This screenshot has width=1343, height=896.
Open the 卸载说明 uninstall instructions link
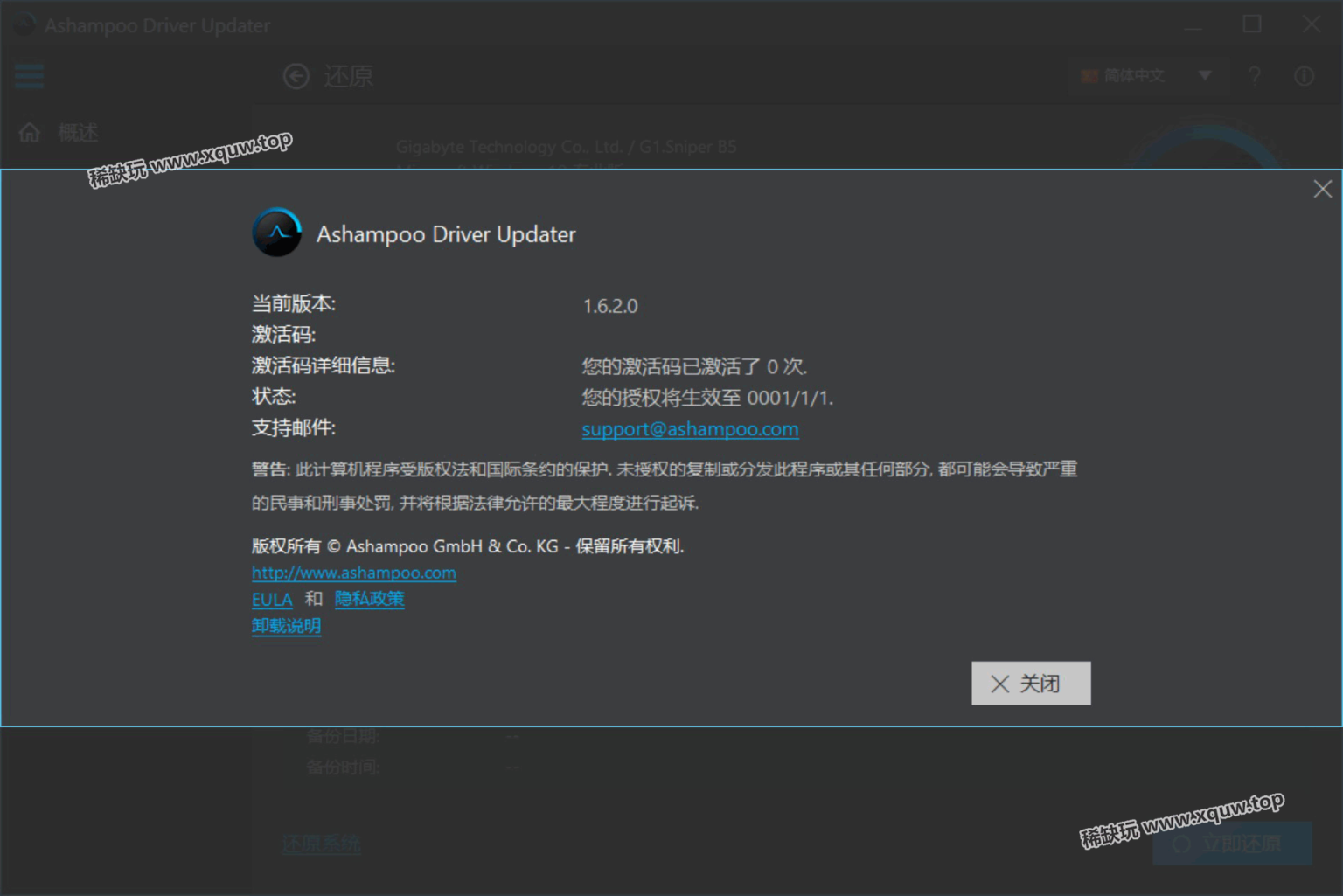286,626
